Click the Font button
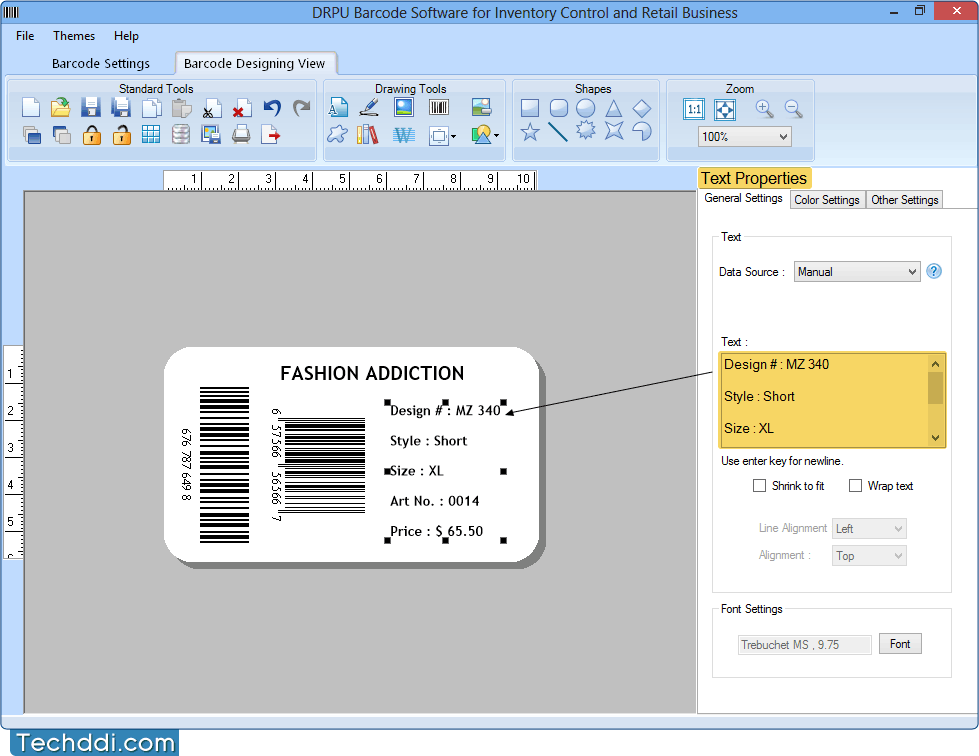The width and height of the screenshot is (979, 756). pos(900,644)
